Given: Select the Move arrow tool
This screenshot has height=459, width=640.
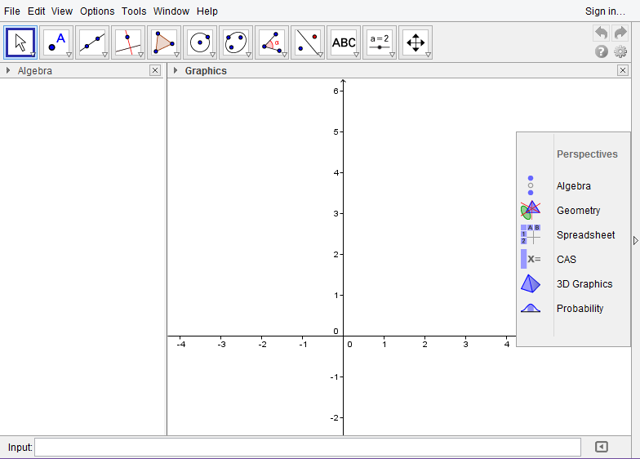Looking at the screenshot, I should pyautogui.click(x=20, y=42).
